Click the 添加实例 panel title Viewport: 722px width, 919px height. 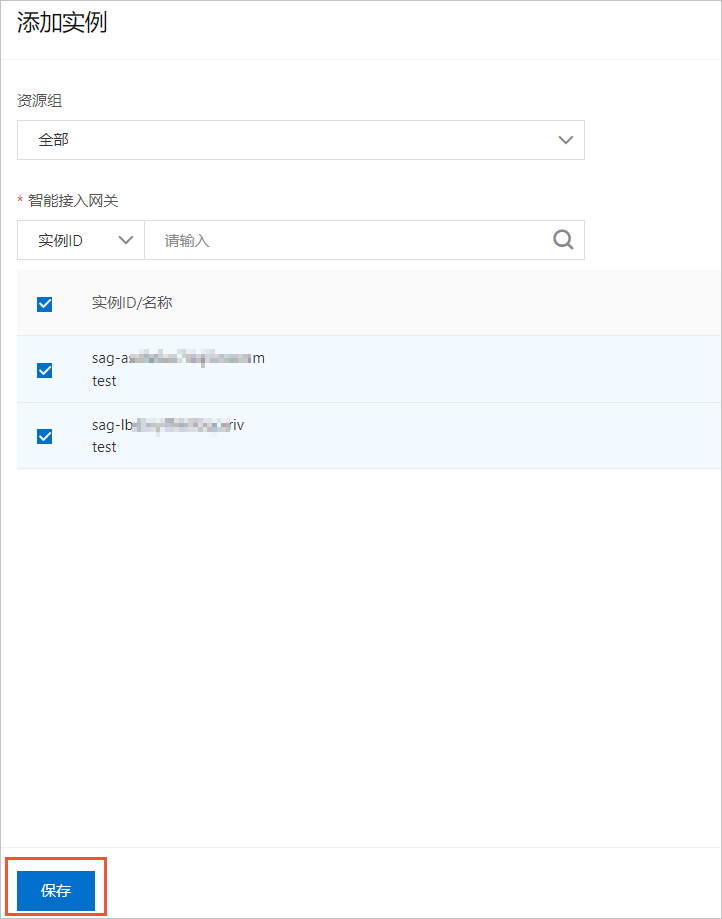click(x=62, y=24)
